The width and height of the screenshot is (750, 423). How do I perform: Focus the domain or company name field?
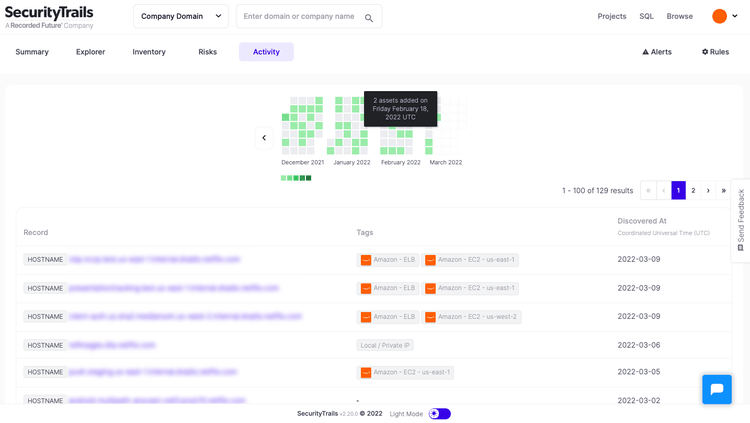point(299,17)
